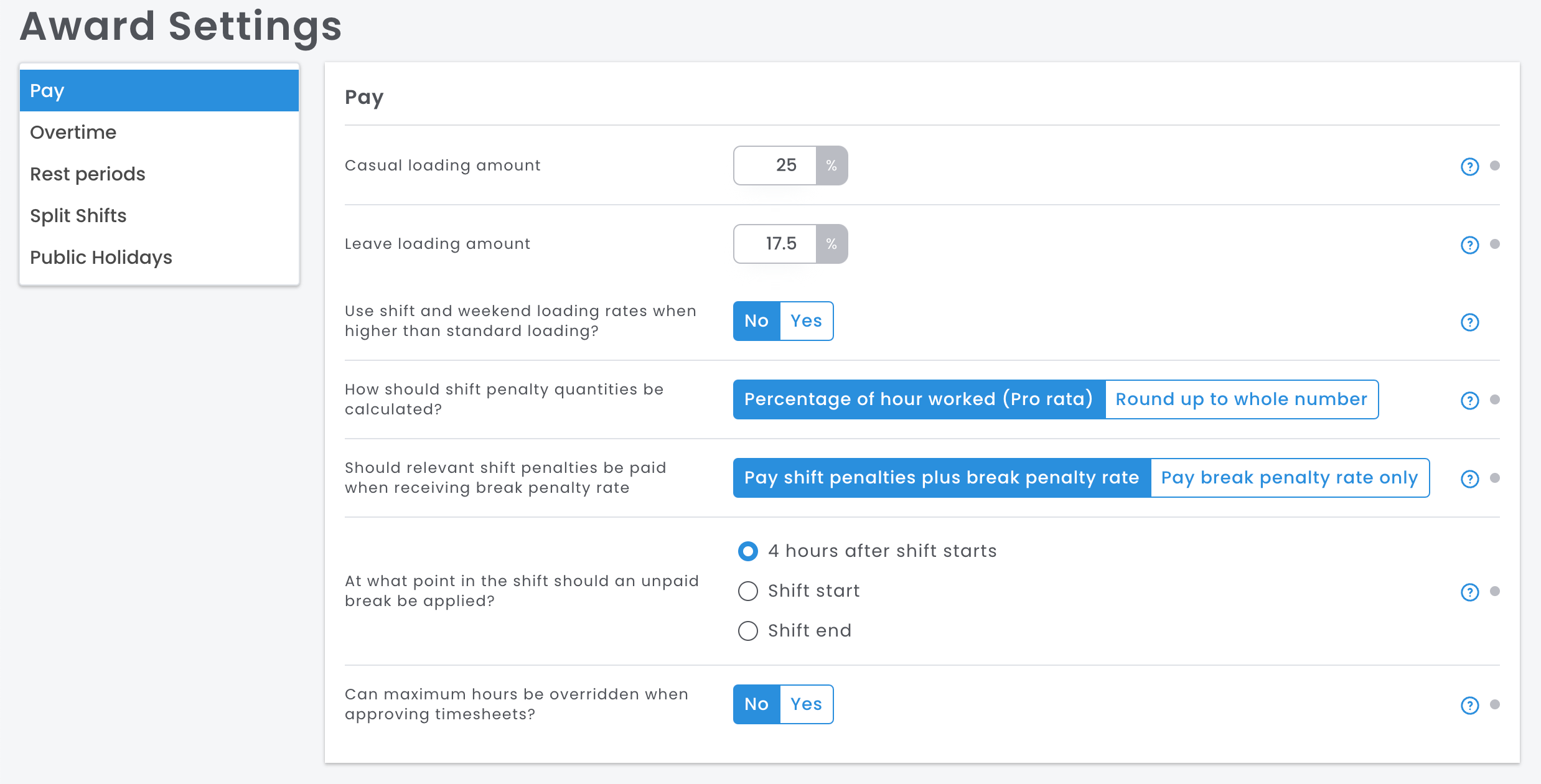Show help for unpaid break timing

[x=1469, y=592]
